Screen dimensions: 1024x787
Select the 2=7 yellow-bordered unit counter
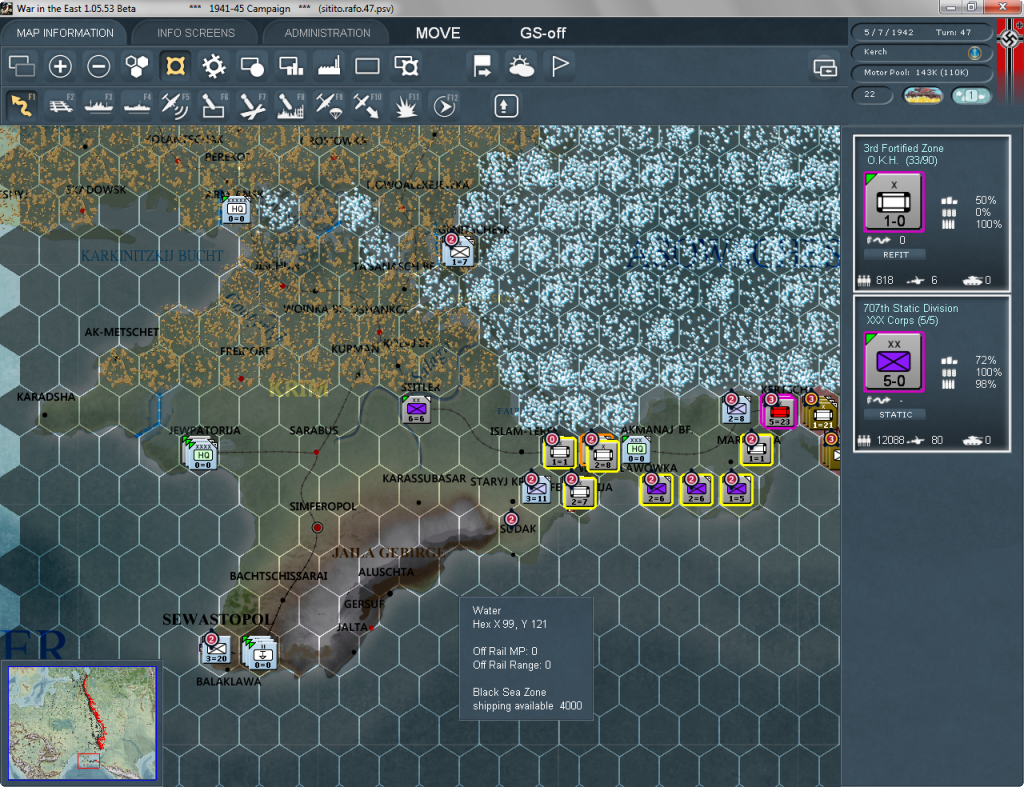[x=579, y=492]
